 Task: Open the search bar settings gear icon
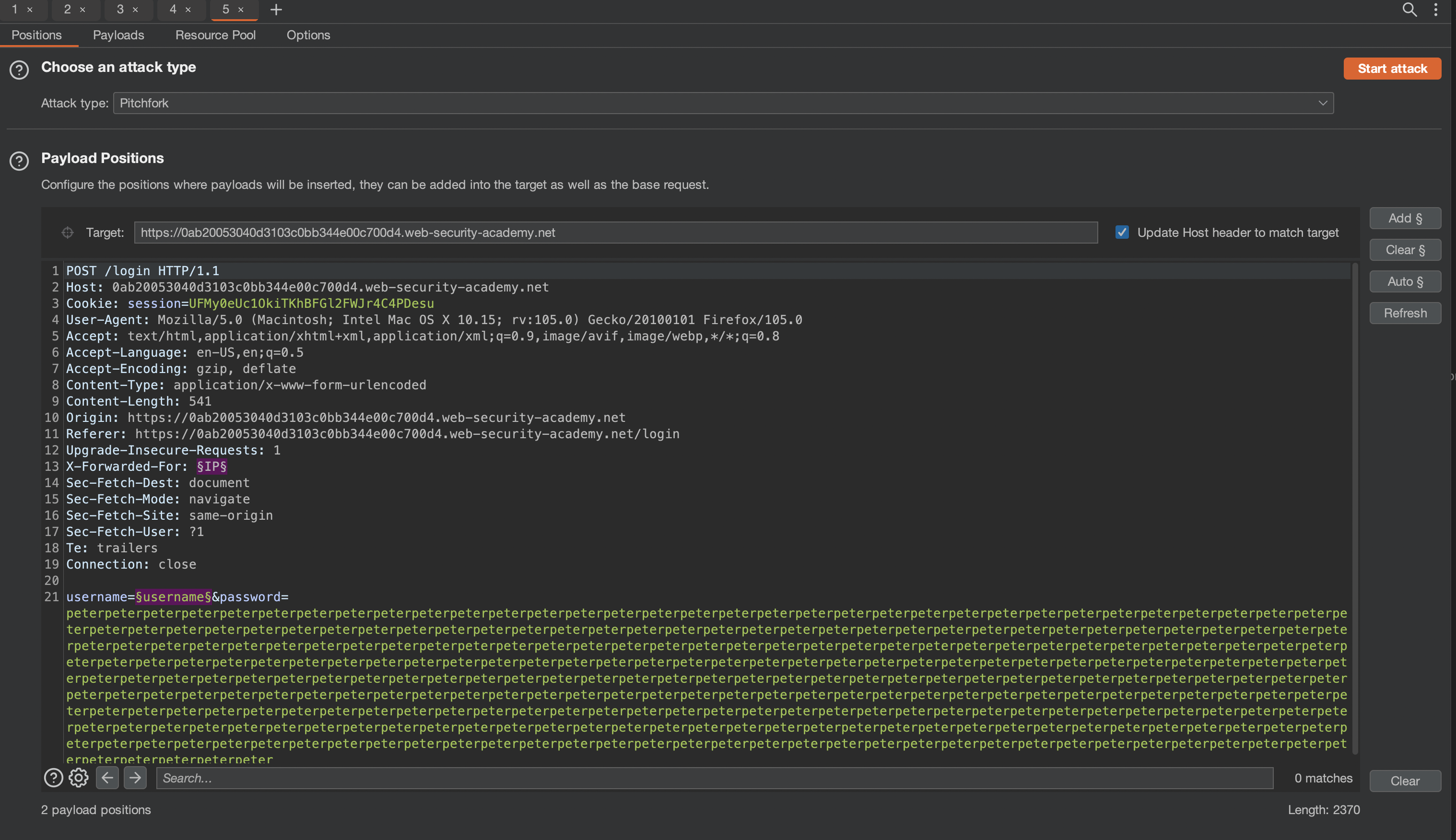click(x=79, y=778)
